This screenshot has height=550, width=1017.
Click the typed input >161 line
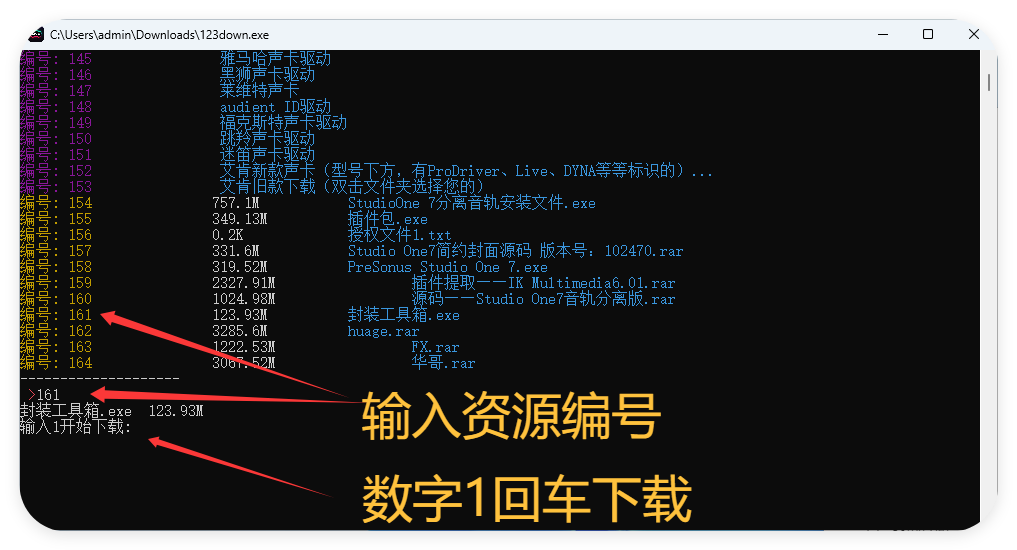(43, 395)
